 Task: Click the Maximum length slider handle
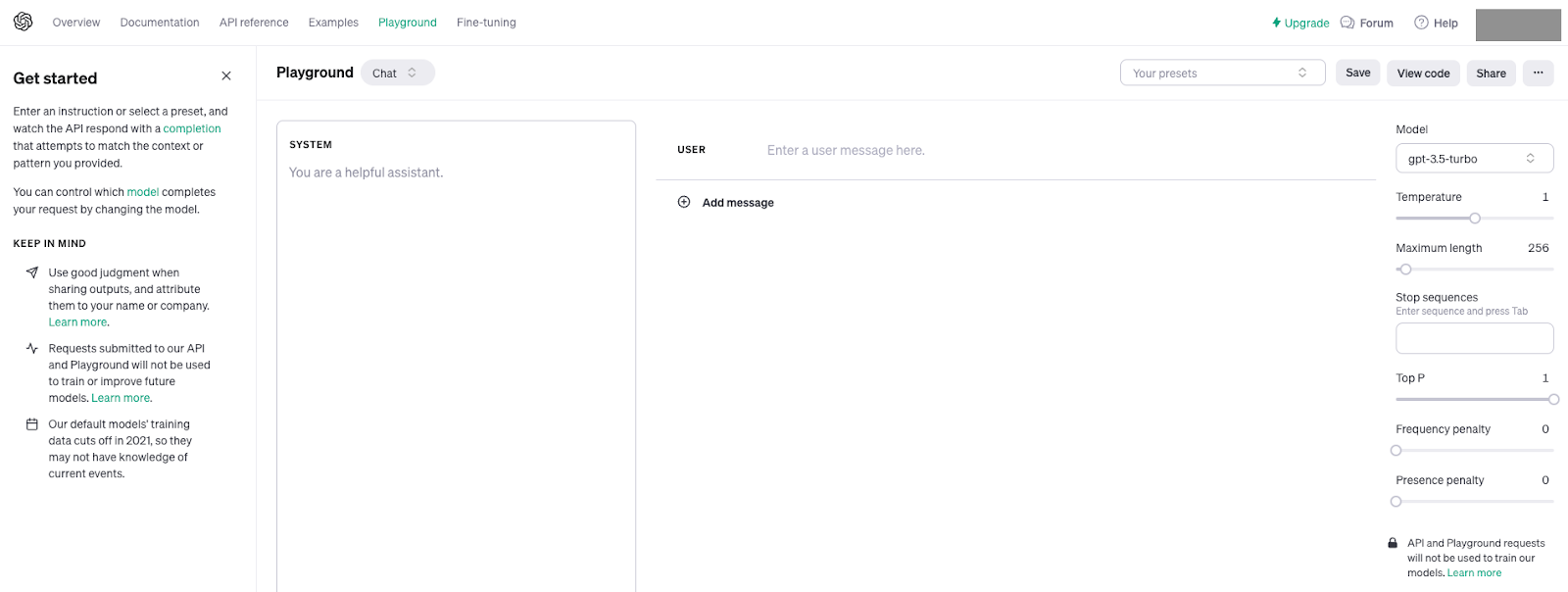pyautogui.click(x=1405, y=270)
